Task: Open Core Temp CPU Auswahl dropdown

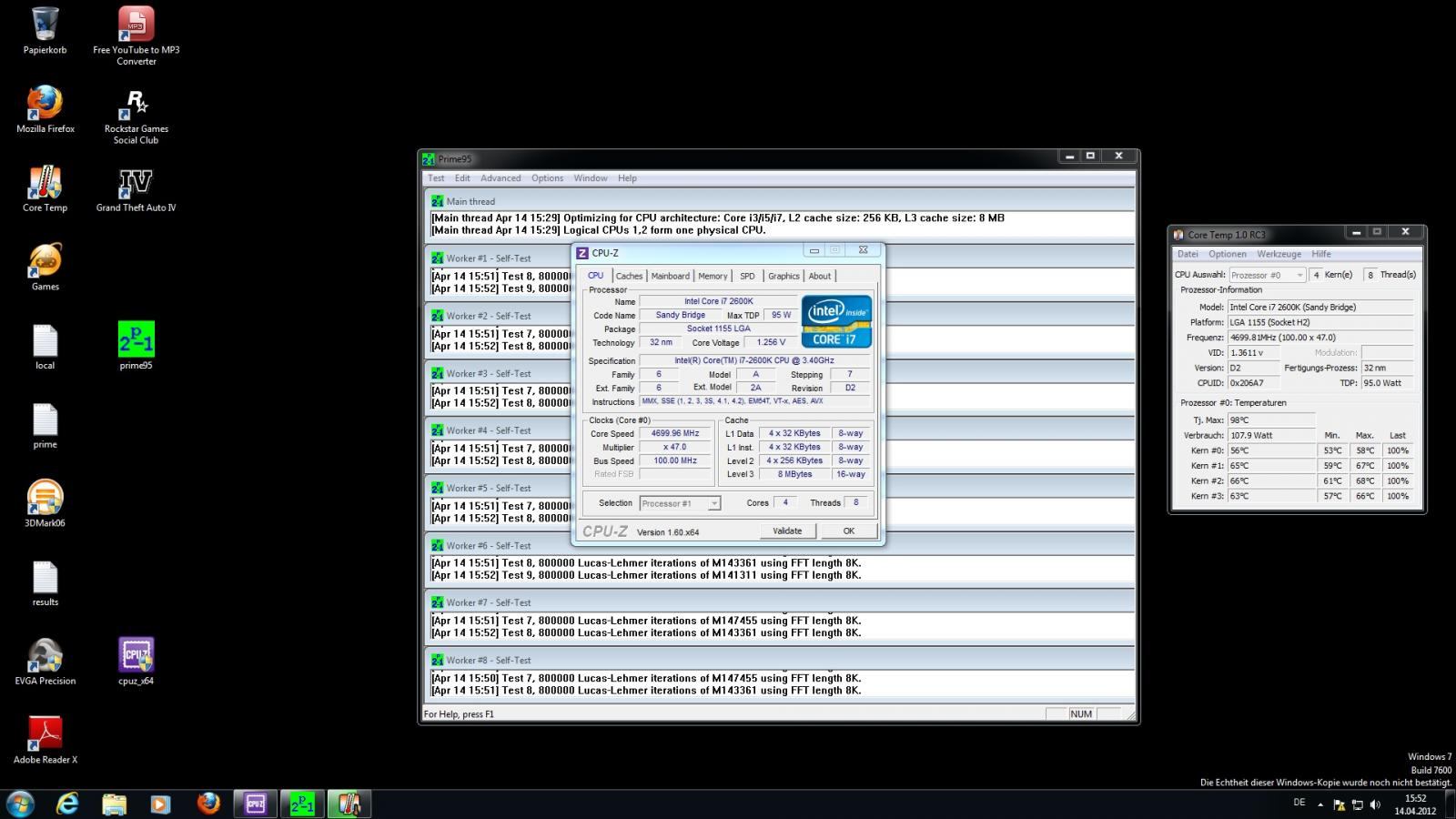Action: click(1268, 275)
